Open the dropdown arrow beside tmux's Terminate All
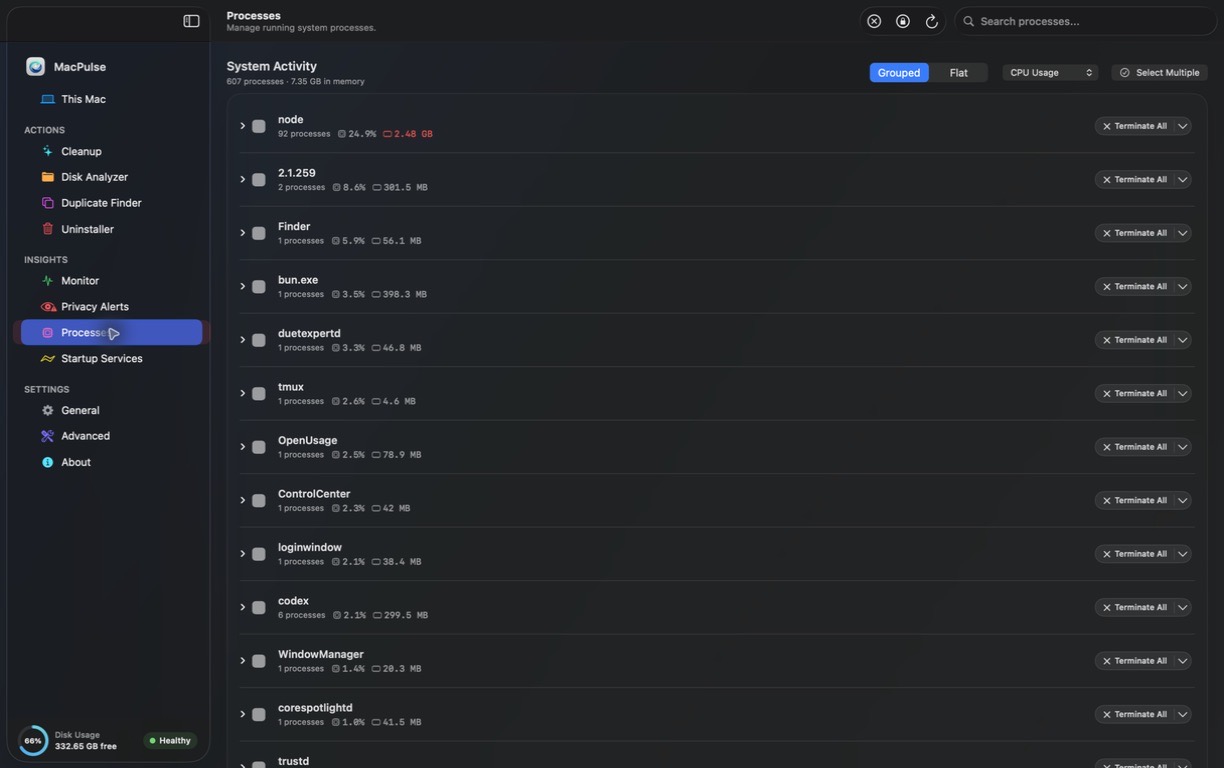1224x768 pixels. tap(1183, 394)
